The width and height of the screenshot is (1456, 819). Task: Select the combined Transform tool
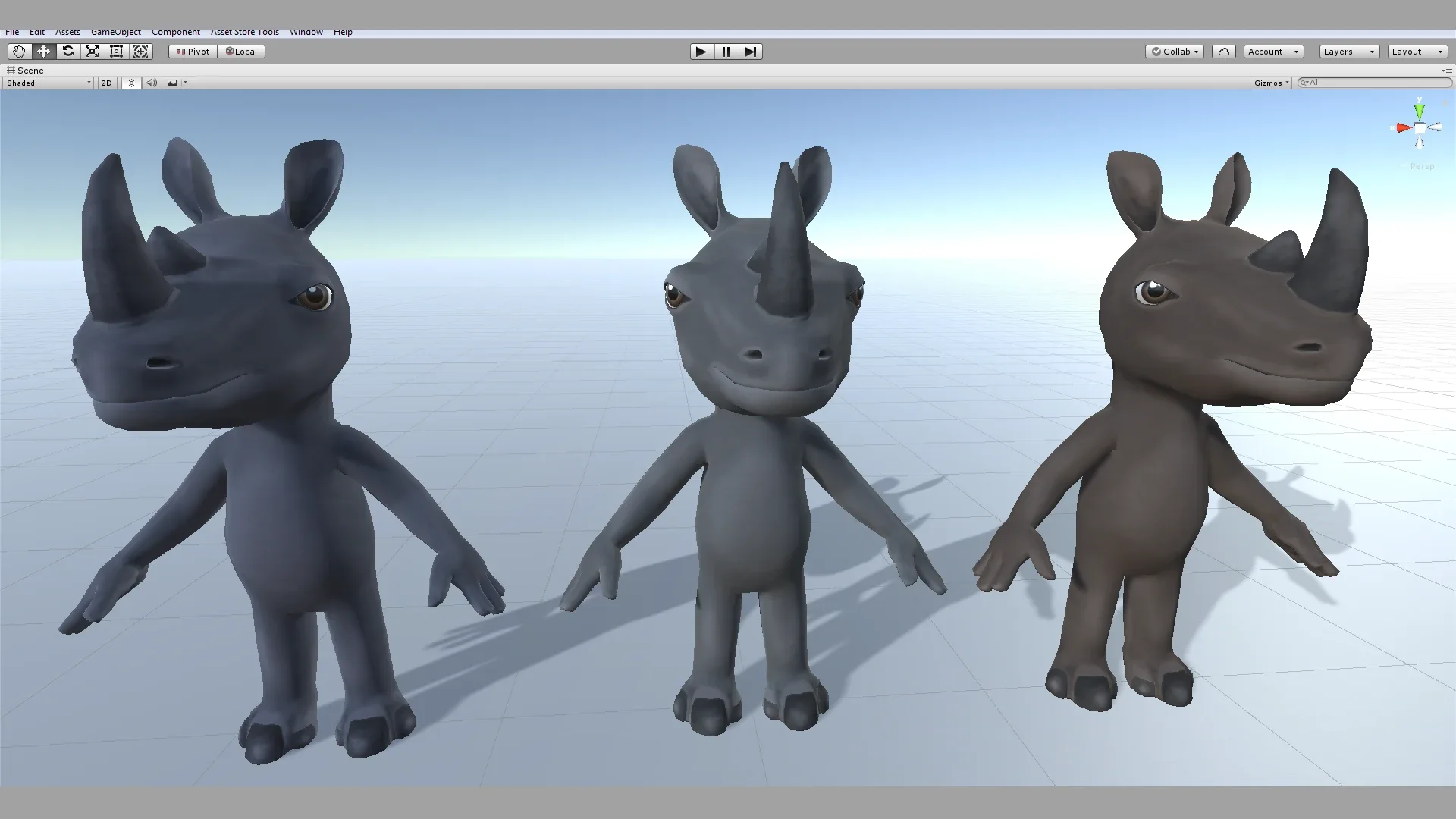pos(140,52)
